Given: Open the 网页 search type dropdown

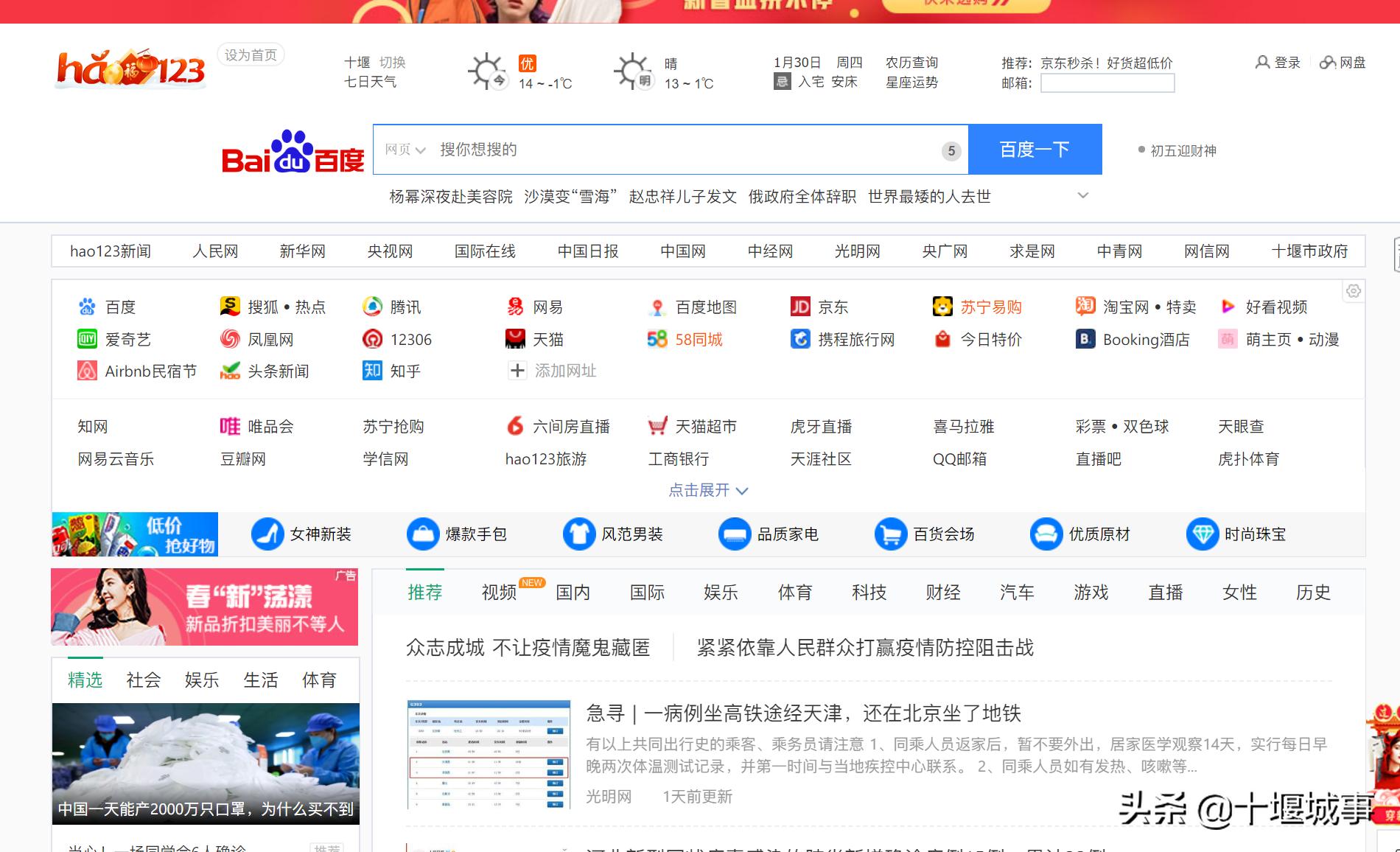Looking at the screenshot, I should click(x=405, y=149).
